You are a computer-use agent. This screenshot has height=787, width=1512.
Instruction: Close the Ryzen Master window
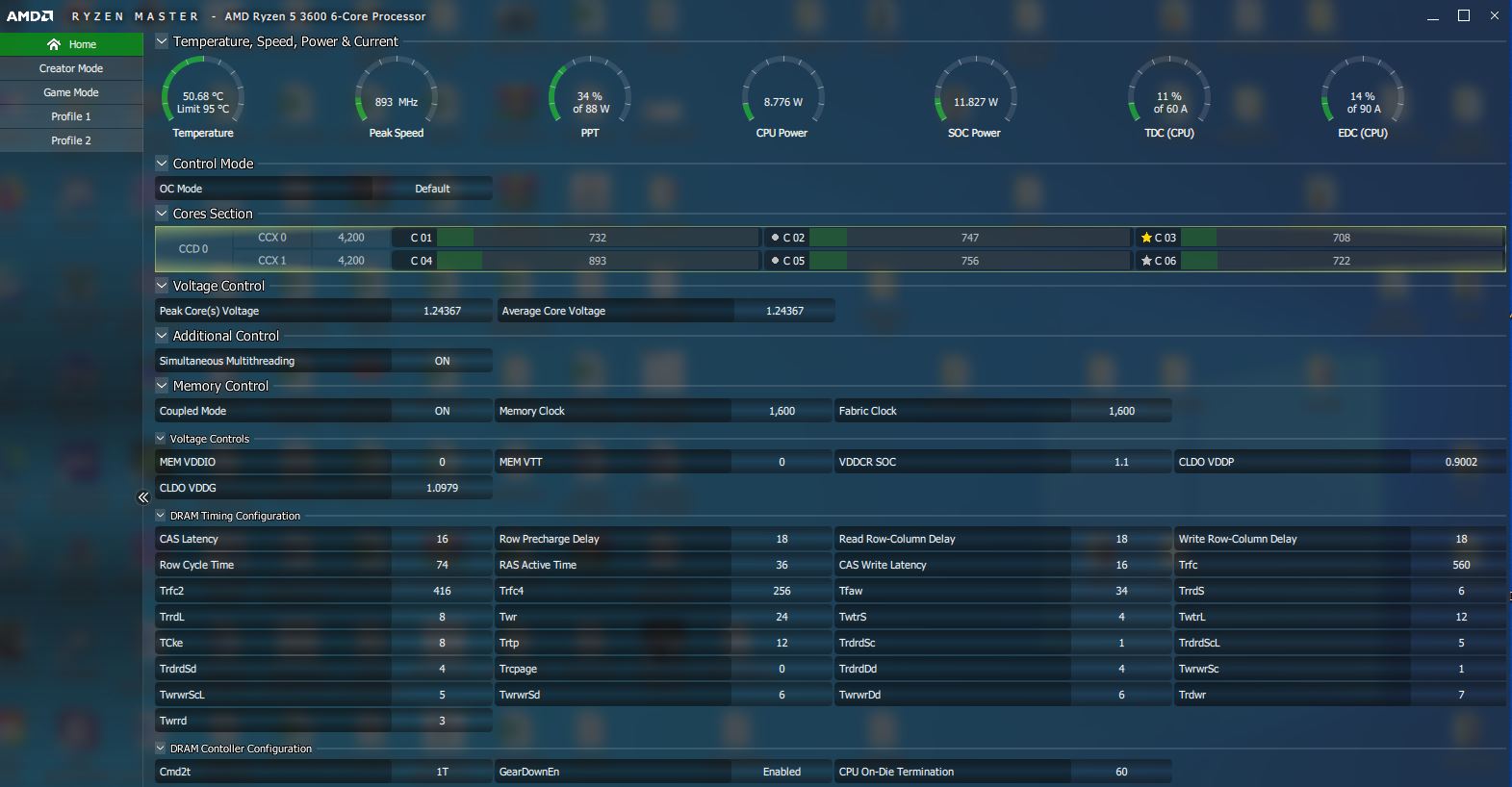tap(1495, 15)
